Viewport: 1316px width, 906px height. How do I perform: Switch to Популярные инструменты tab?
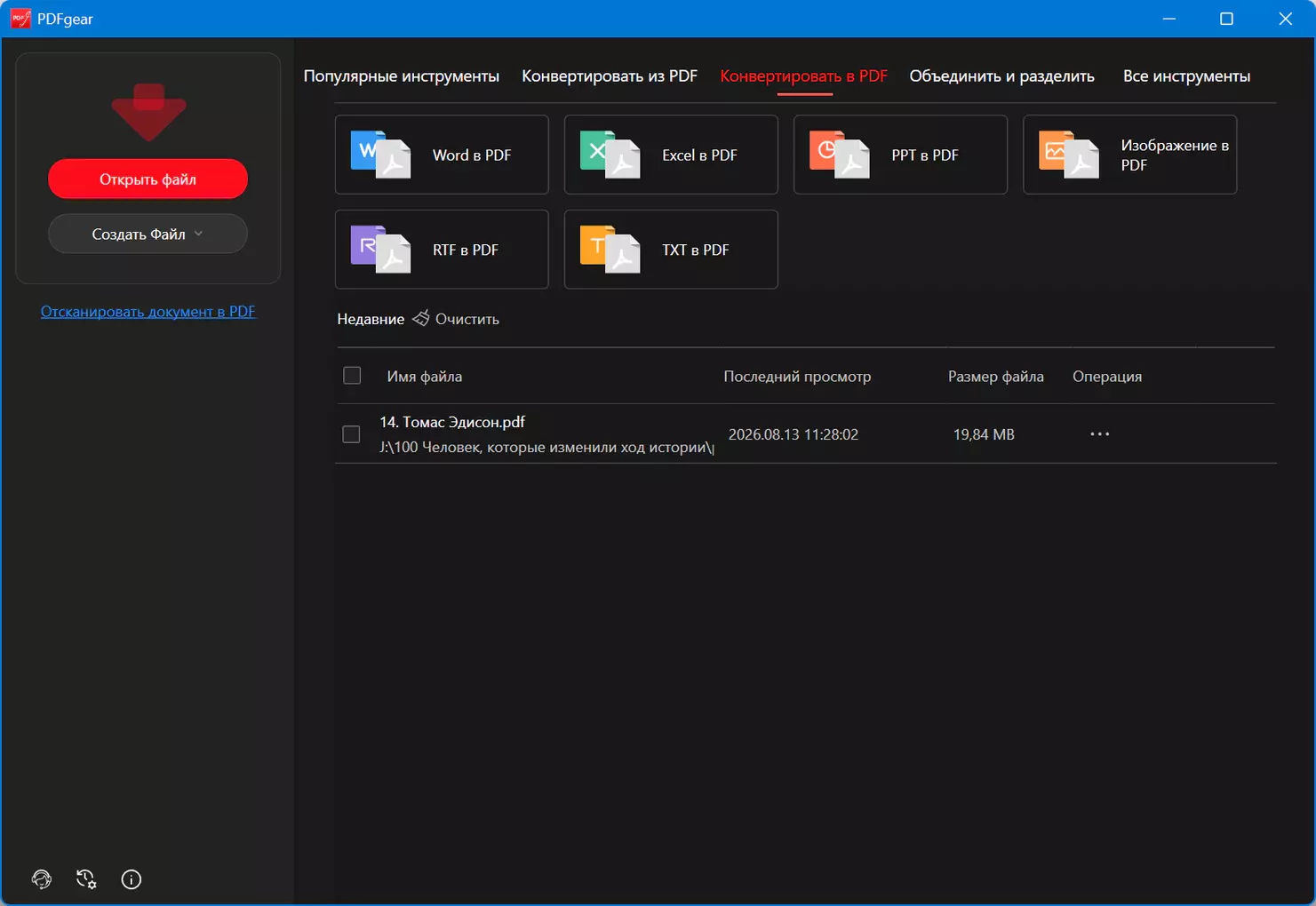402,76
